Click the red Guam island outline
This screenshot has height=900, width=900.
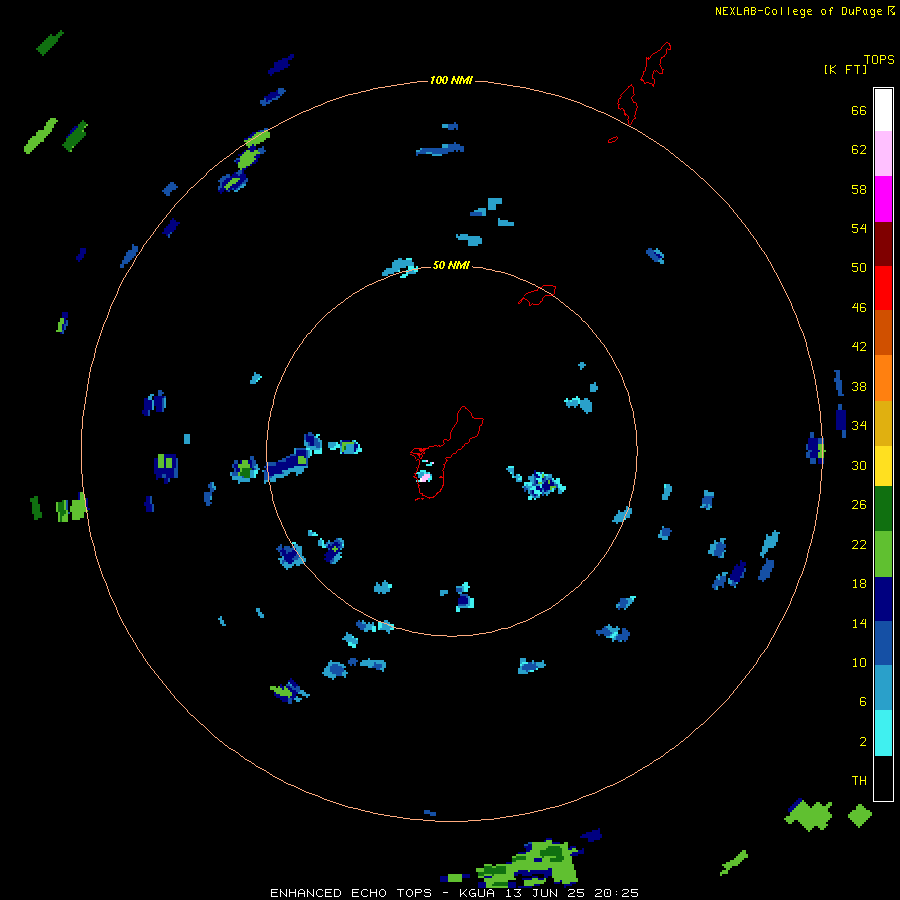point(447,453)
